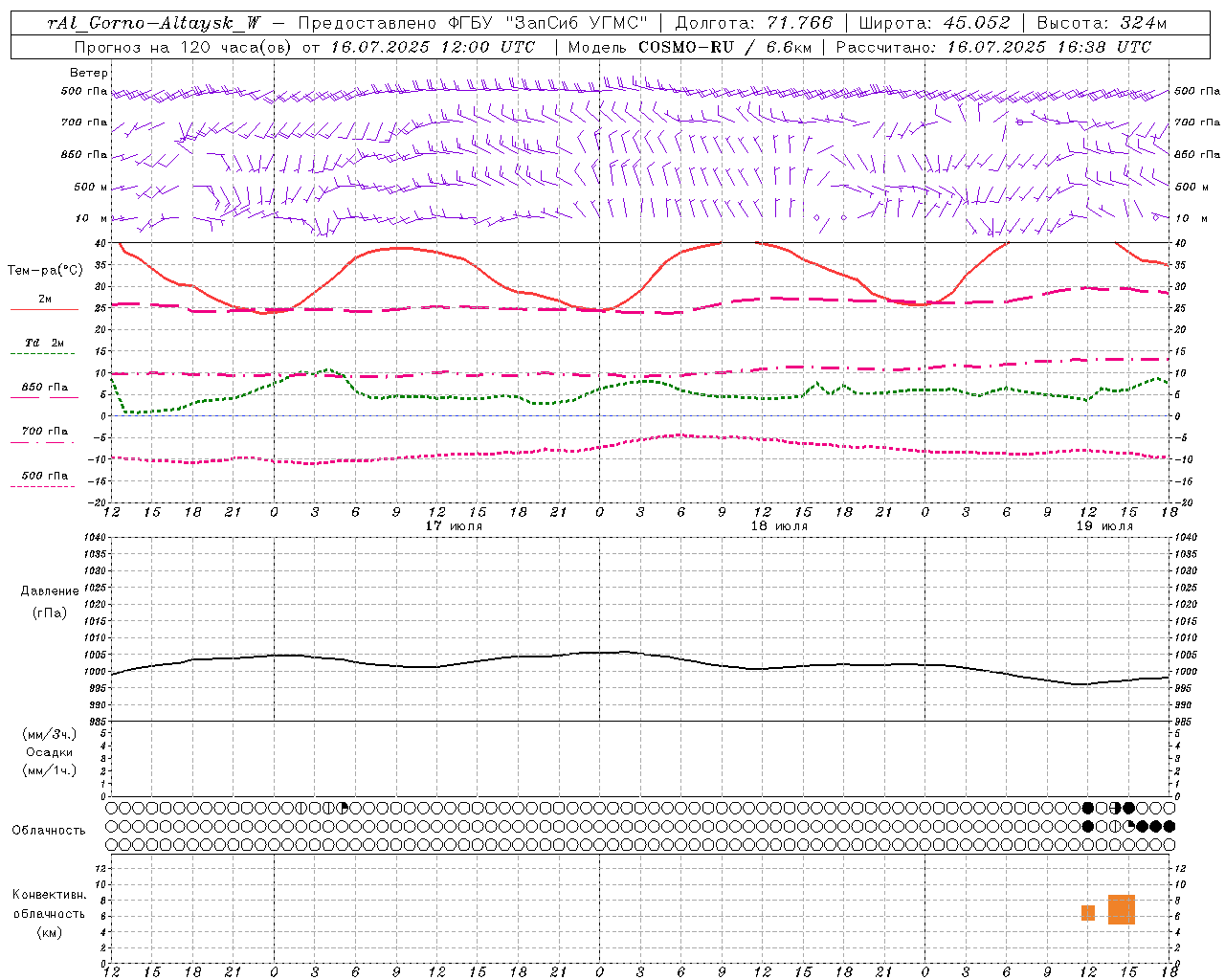Viewport: 1225px width, 980px height.
Task: Select the model label COSMO-RU / 6.6км
Action: coord(727,47)
